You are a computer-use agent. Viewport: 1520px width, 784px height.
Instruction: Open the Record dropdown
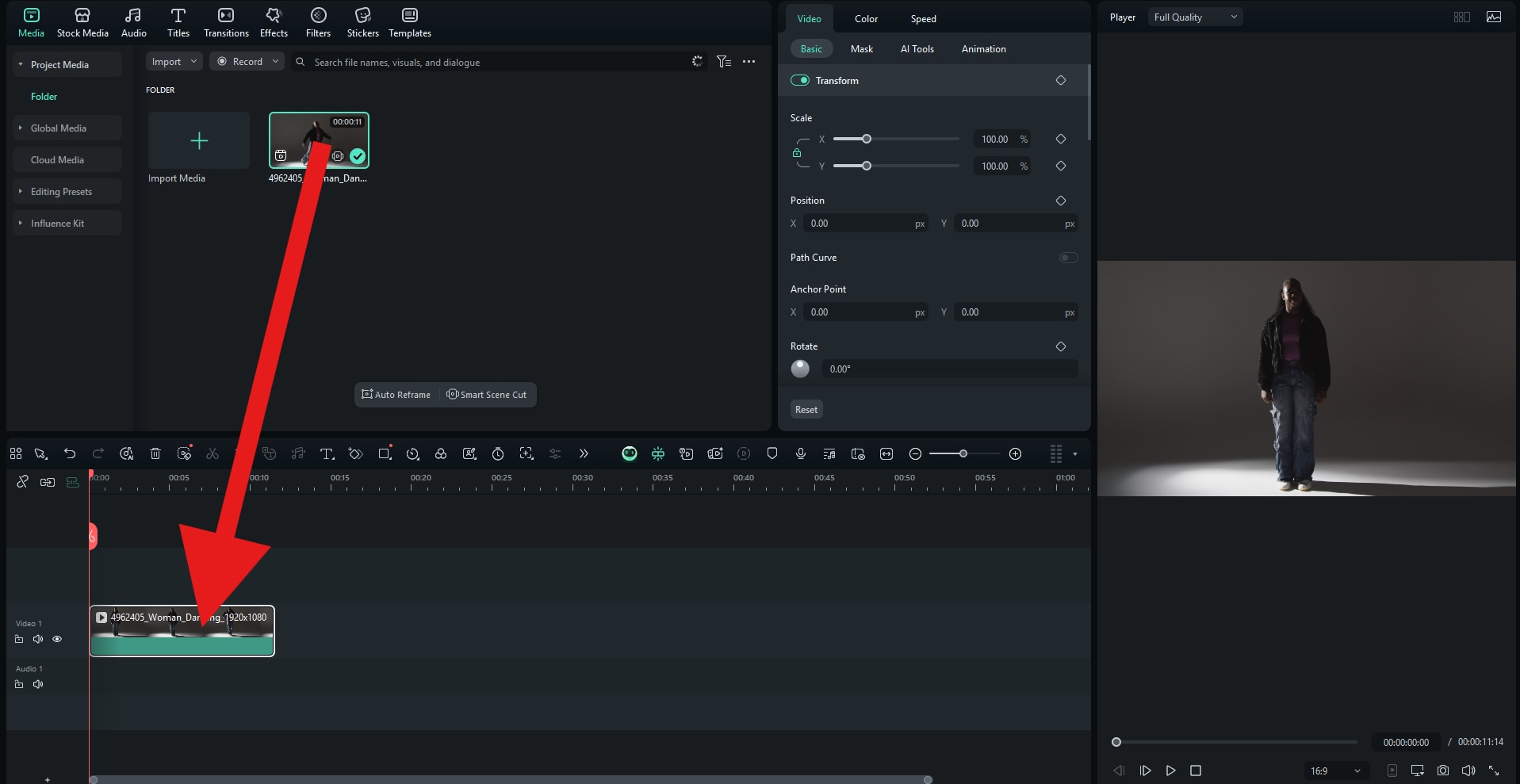coord(247,62)
